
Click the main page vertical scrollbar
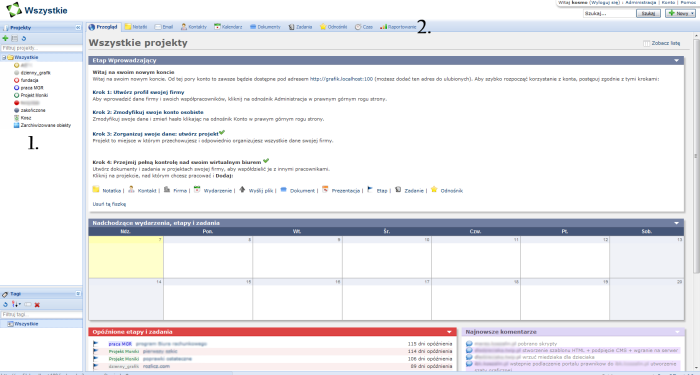coord(696,156)
